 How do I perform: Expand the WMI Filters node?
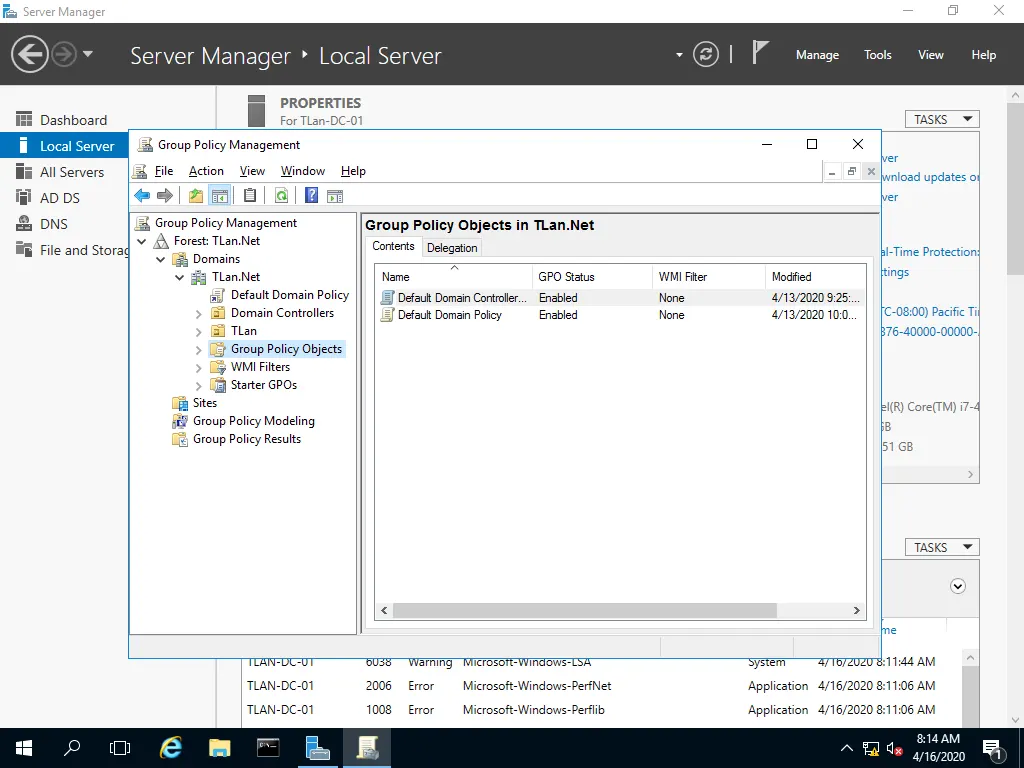tap(199, 368)
